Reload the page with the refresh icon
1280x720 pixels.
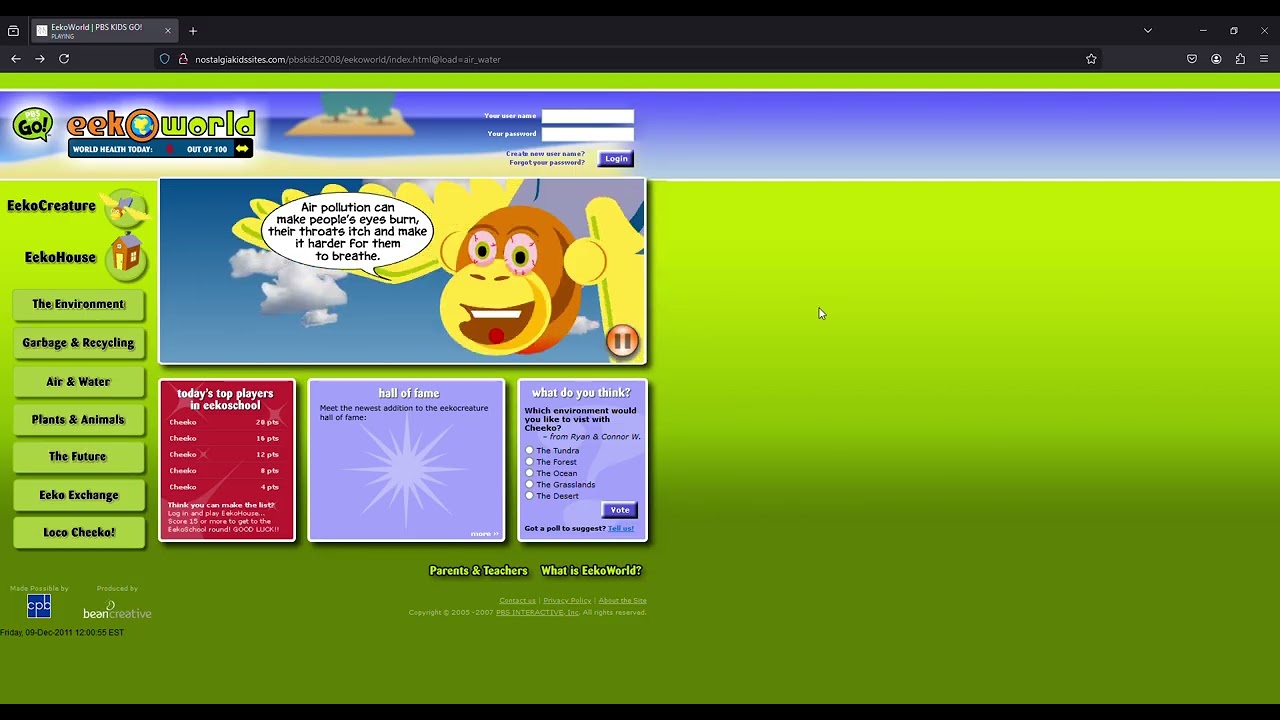pos(64,59)
